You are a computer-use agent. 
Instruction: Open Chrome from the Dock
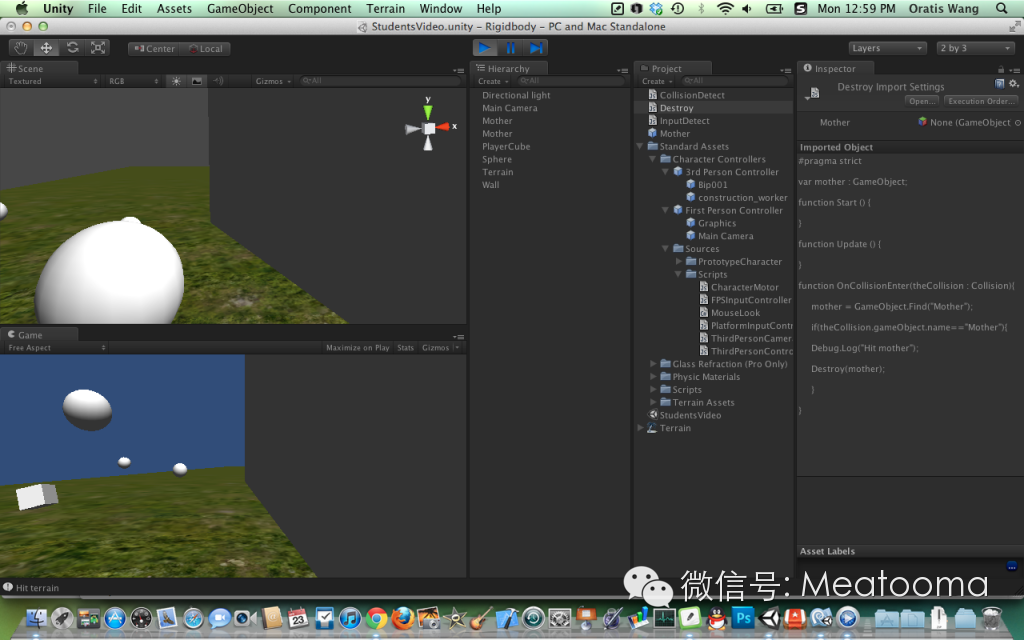coord(376,618)
